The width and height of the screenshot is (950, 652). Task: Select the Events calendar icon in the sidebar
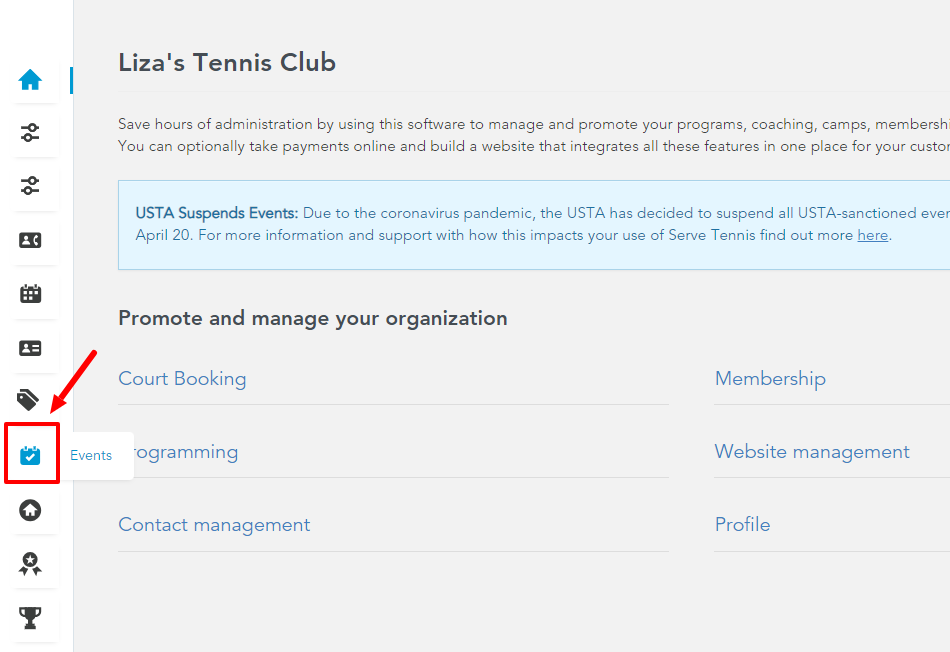point(31,454)
